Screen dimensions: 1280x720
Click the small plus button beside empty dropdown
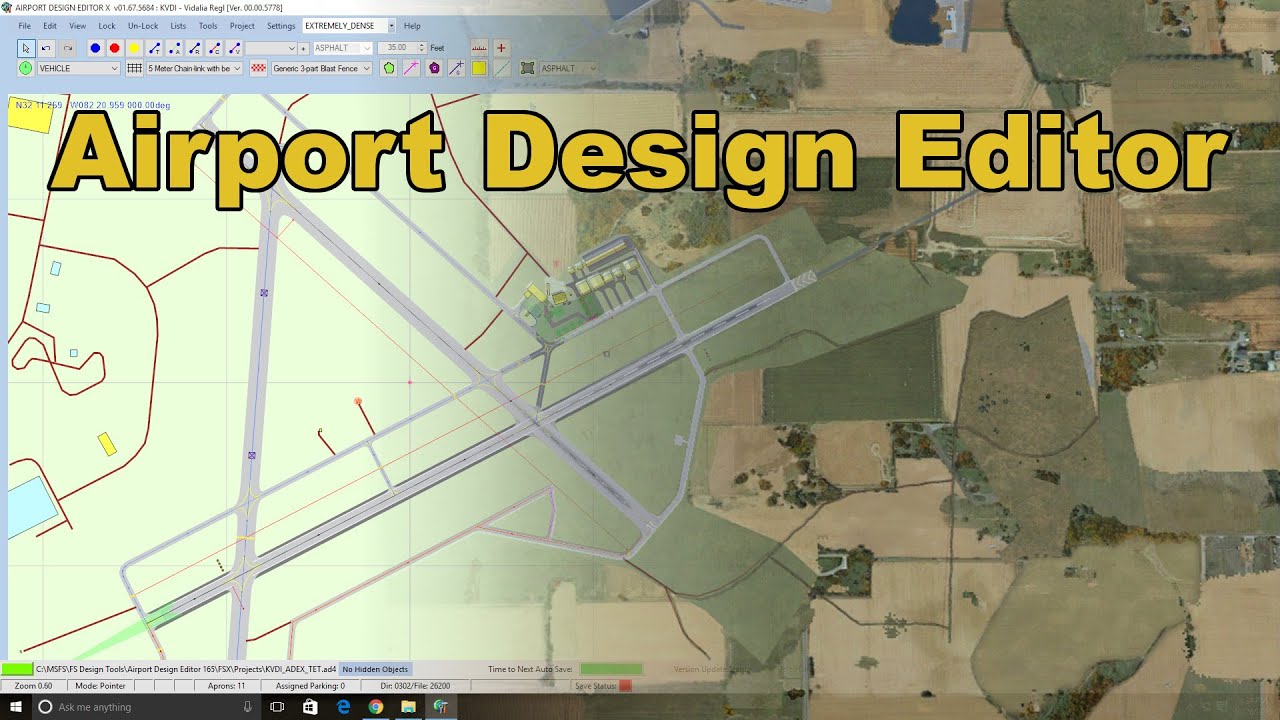click(303, 48)
